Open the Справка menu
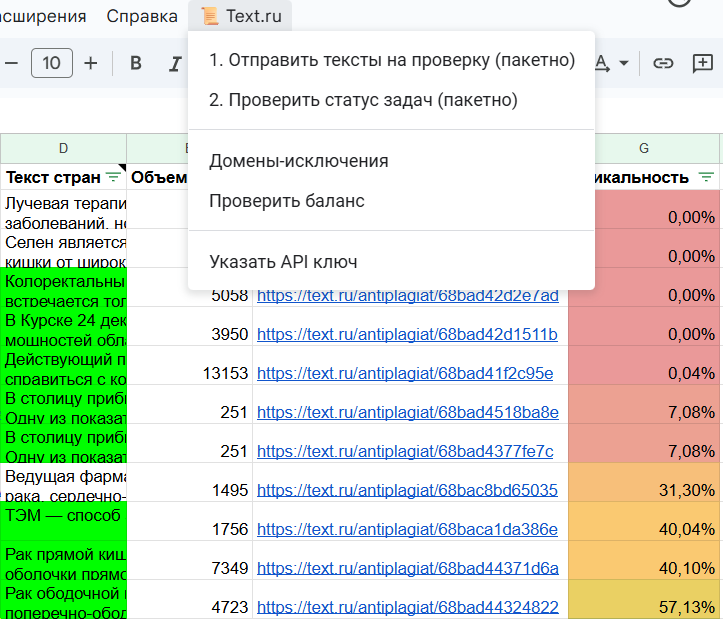The height and width of the screenshot is (619, 723). pos(142,16)
